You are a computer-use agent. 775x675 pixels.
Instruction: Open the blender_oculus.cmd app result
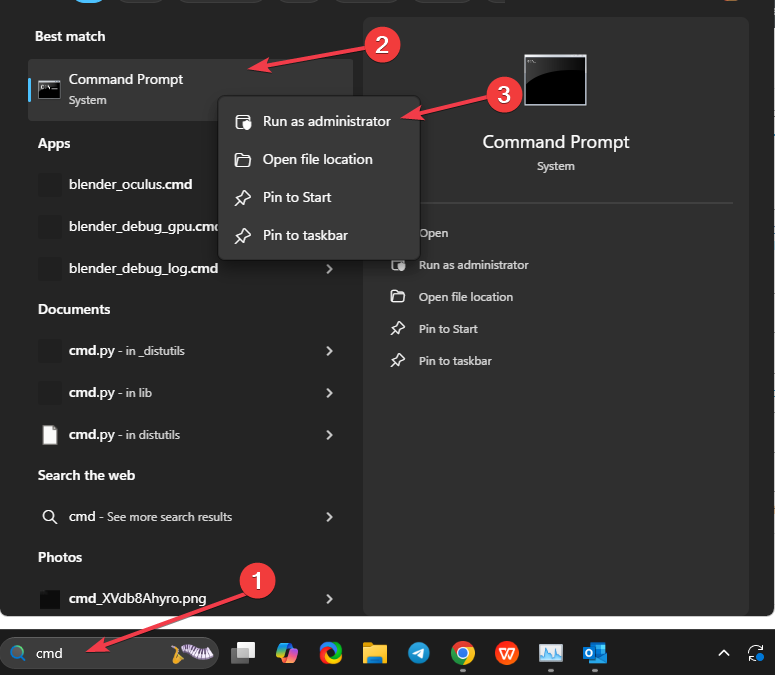coord(130,185)
